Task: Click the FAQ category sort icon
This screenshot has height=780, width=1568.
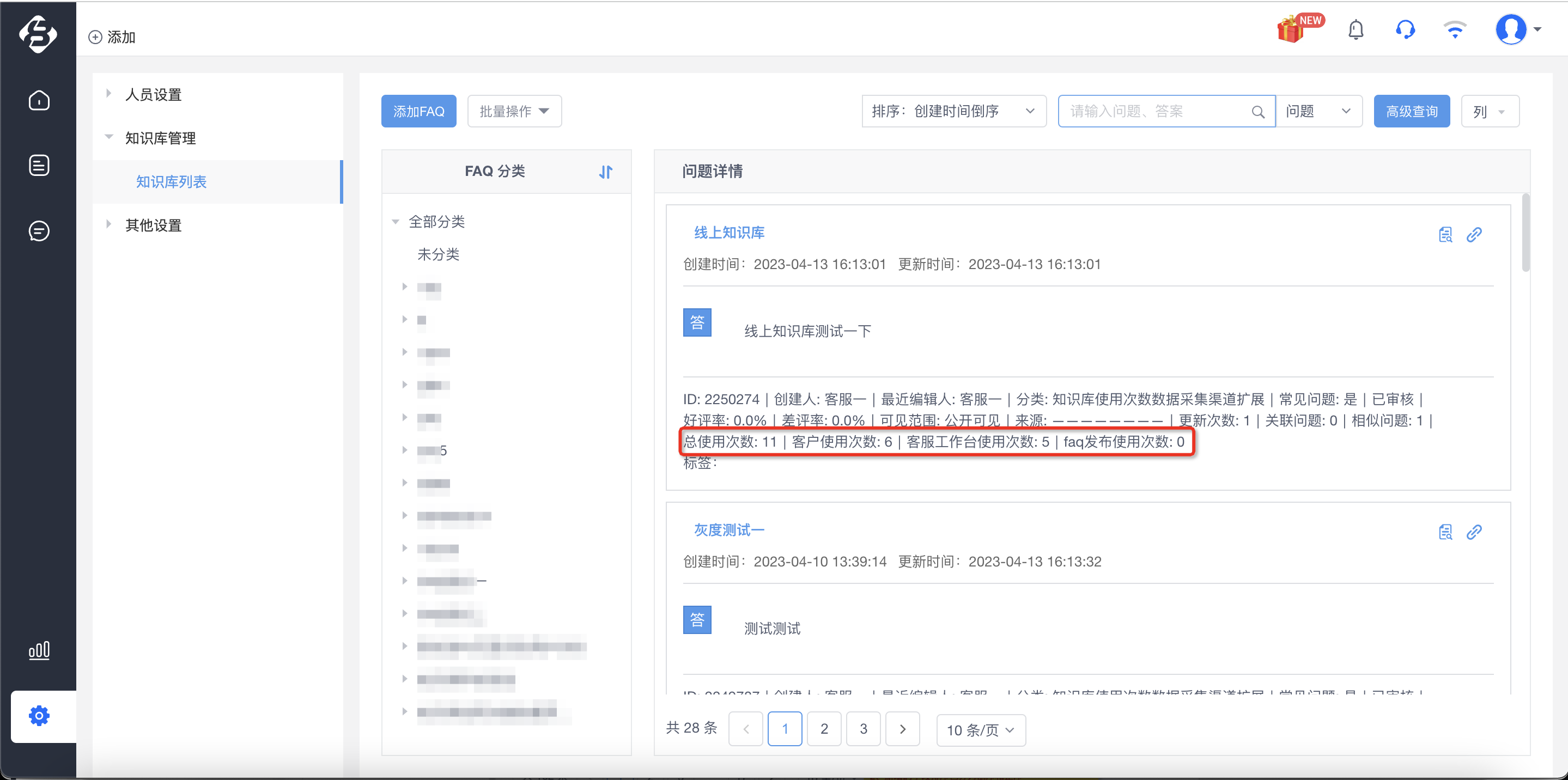Action: point(605,172)
